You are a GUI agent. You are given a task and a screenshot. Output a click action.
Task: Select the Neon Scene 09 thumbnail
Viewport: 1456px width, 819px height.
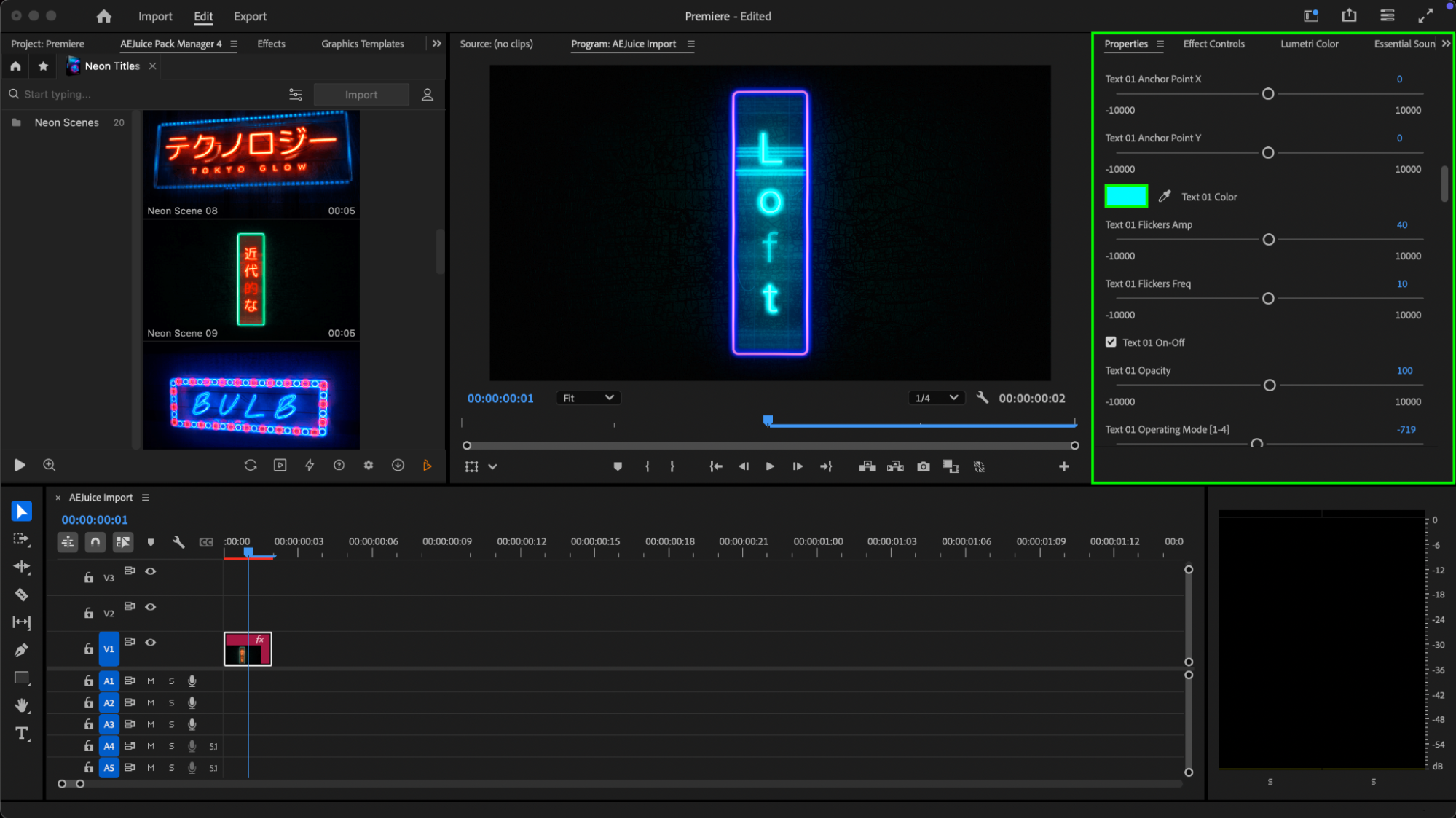pos(251,280)
